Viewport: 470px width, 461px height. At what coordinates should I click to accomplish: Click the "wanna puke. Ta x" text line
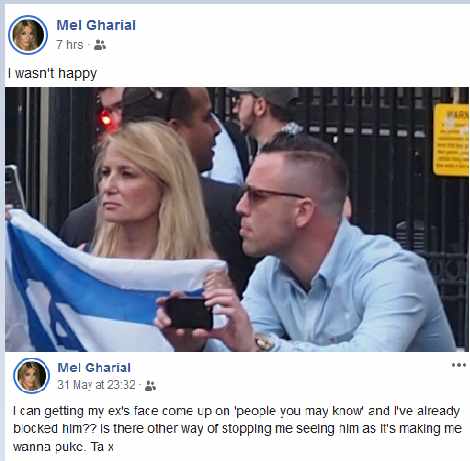pos(63,447)
